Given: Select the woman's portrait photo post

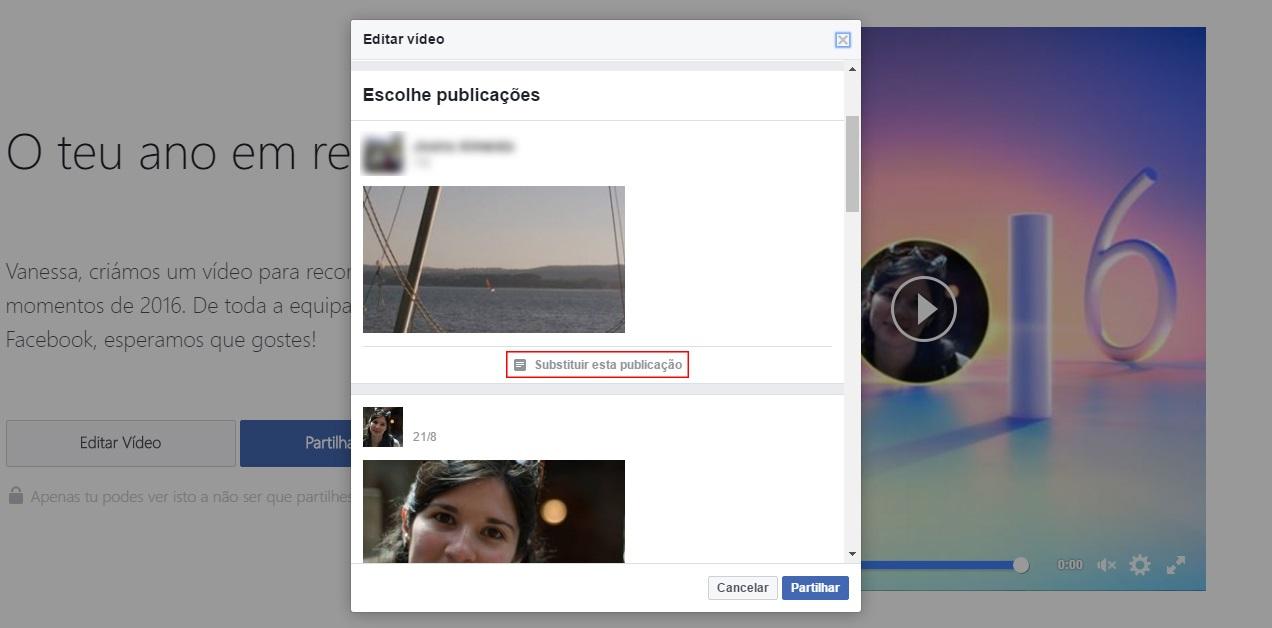Looking at the screenshot, I should tap(493, 510).
